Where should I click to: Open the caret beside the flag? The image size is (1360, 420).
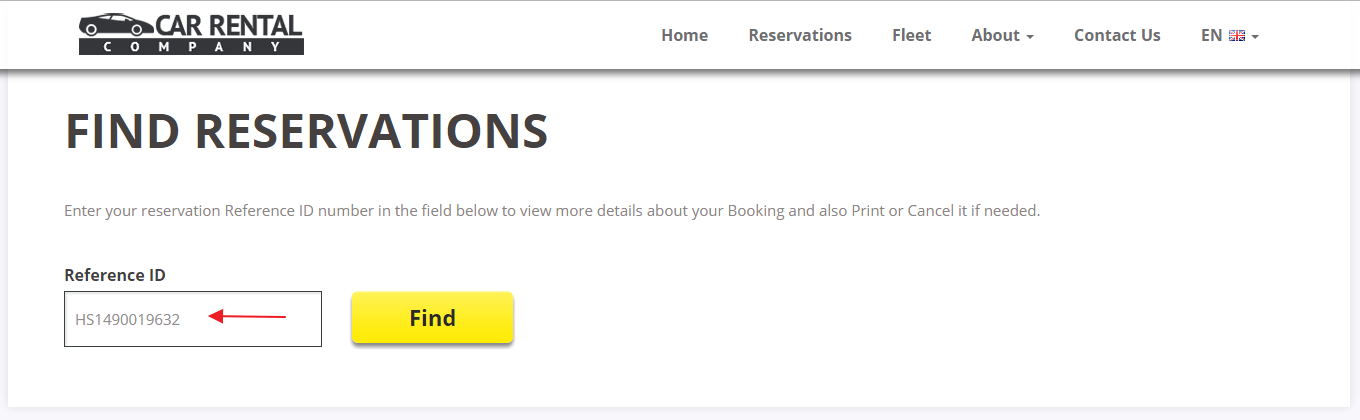tap(1255, 37)
